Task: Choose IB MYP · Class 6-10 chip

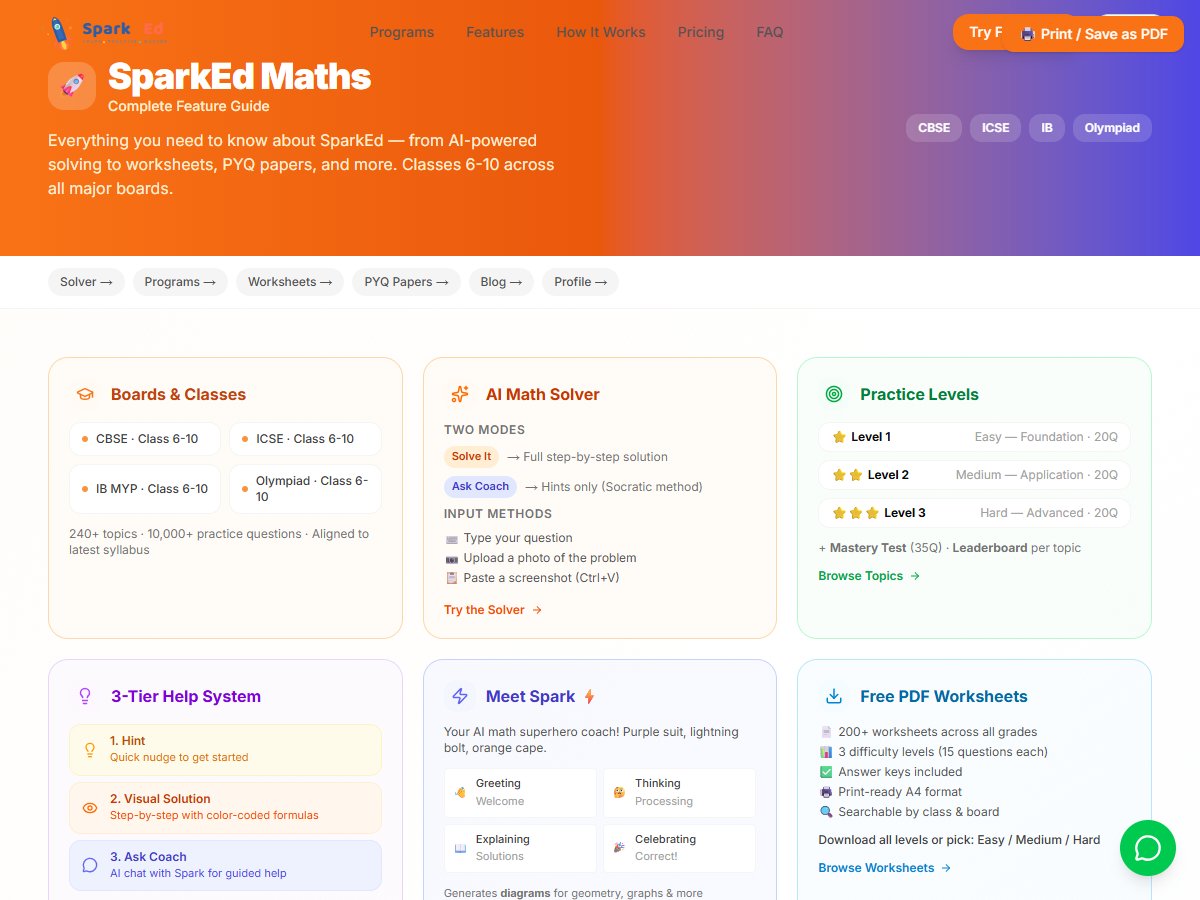Action: [x=145, y=489]
